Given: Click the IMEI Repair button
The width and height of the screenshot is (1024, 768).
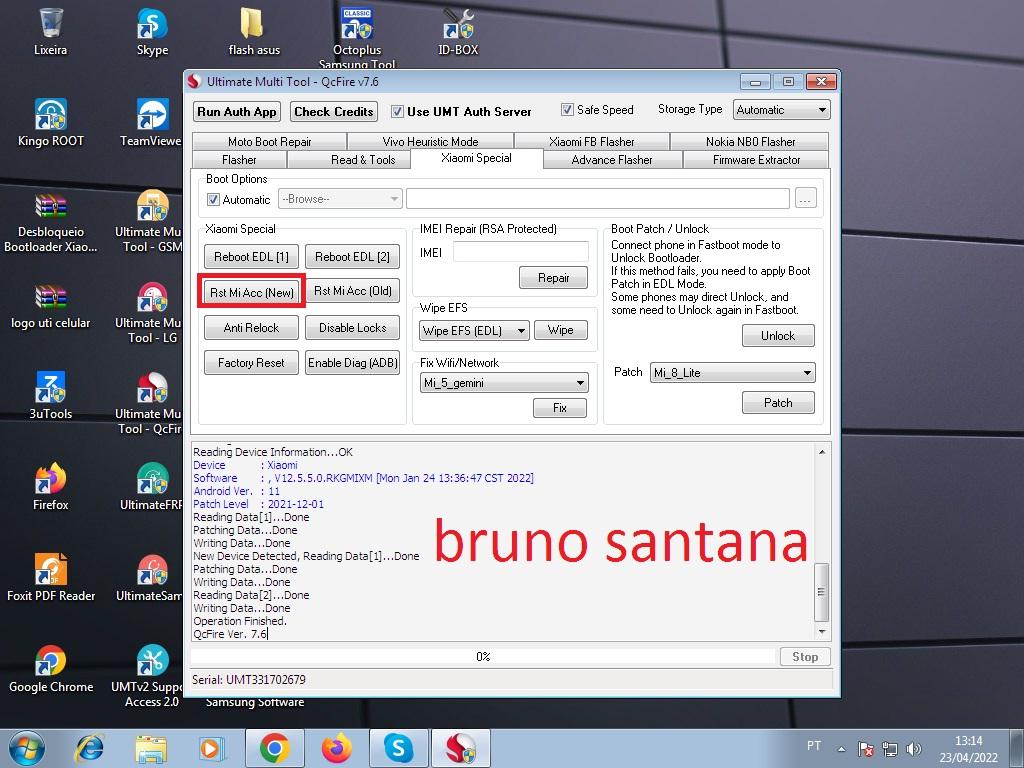Looking at the screenshot, I should tap(553, 278).
